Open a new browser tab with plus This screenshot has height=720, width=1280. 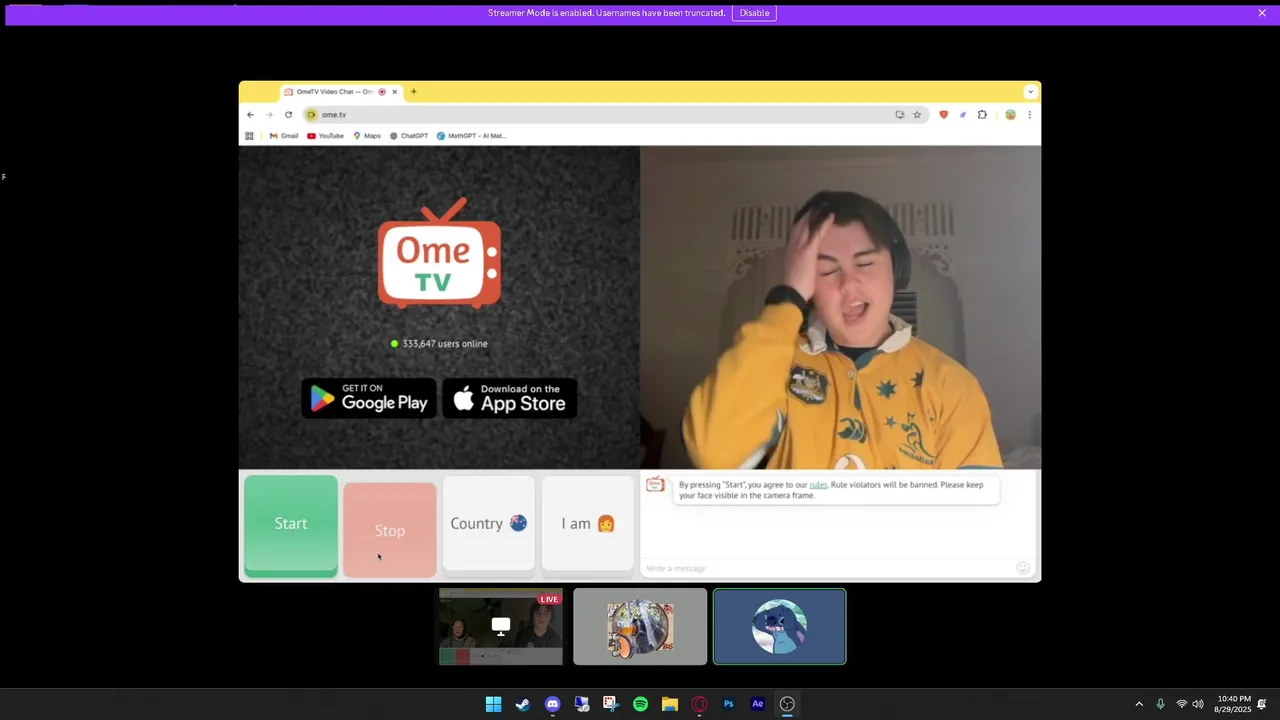coord(414,92)
